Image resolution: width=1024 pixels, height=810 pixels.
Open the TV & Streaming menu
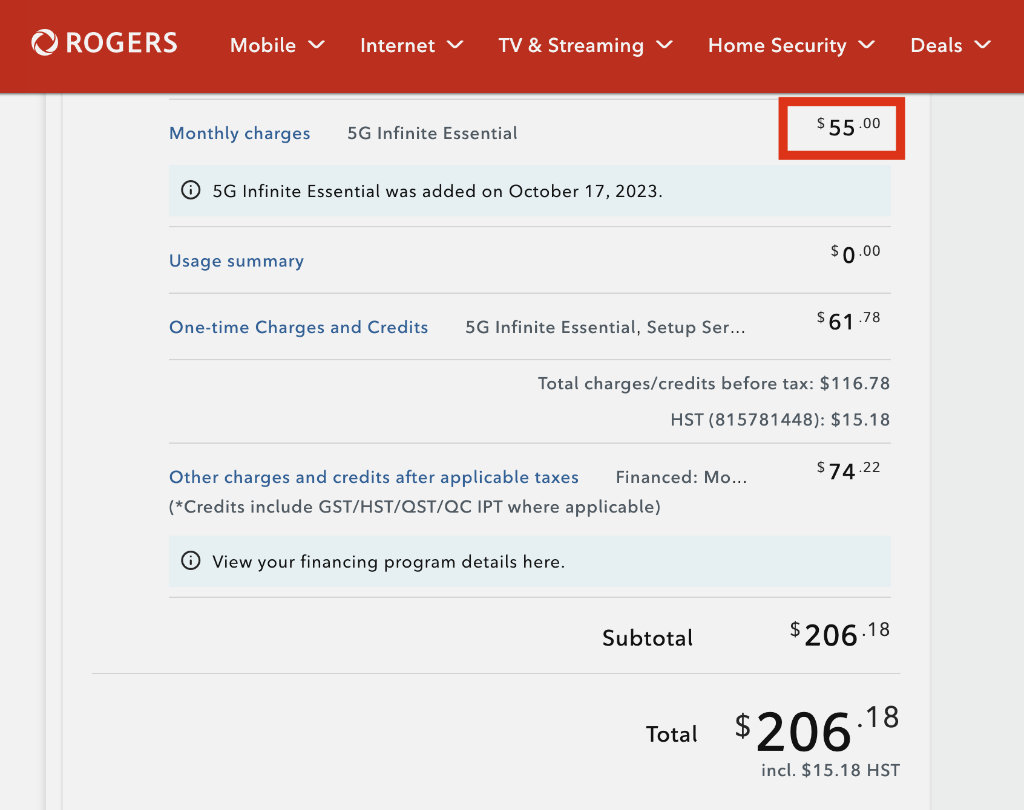pos(571,45)
